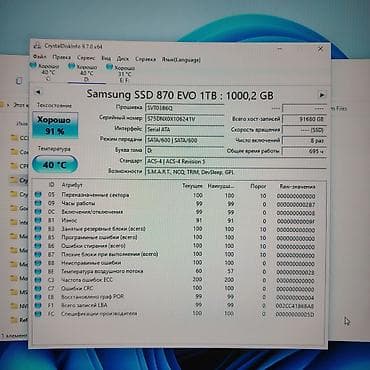Click status icon for attribute B7
Viewport: 370px width, 370px height.
pos(38,254)
